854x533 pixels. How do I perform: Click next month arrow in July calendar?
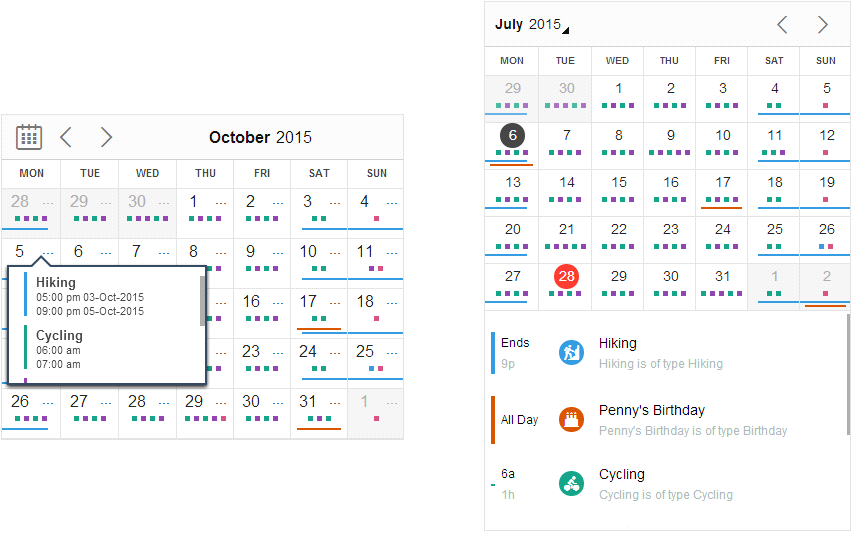pos(822,24)
